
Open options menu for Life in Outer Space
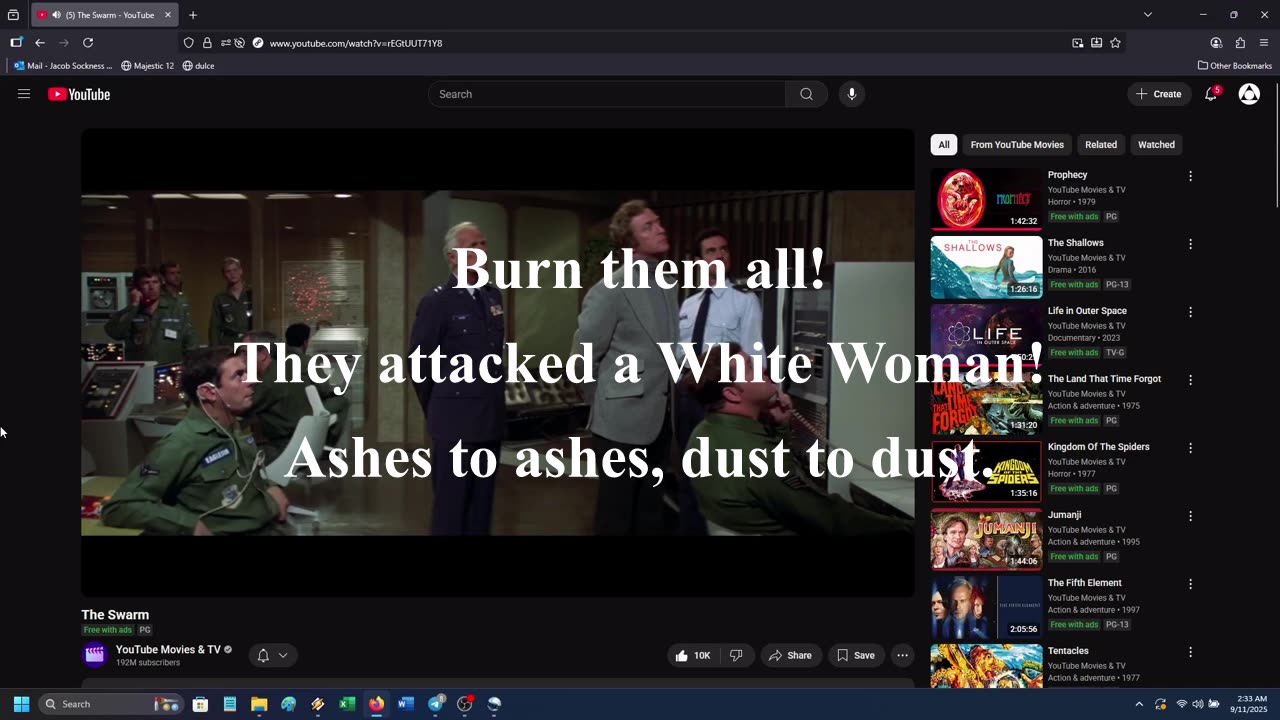(1190, 312)
